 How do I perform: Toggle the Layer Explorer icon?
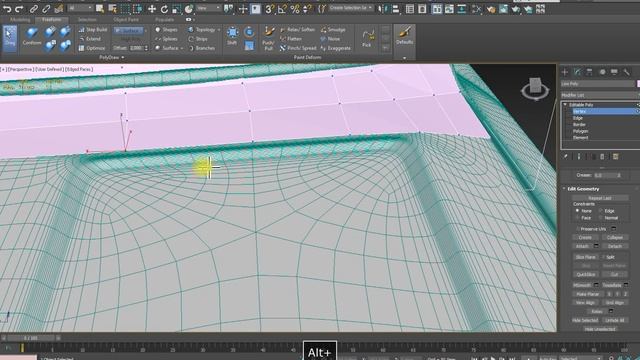(422, 9)
